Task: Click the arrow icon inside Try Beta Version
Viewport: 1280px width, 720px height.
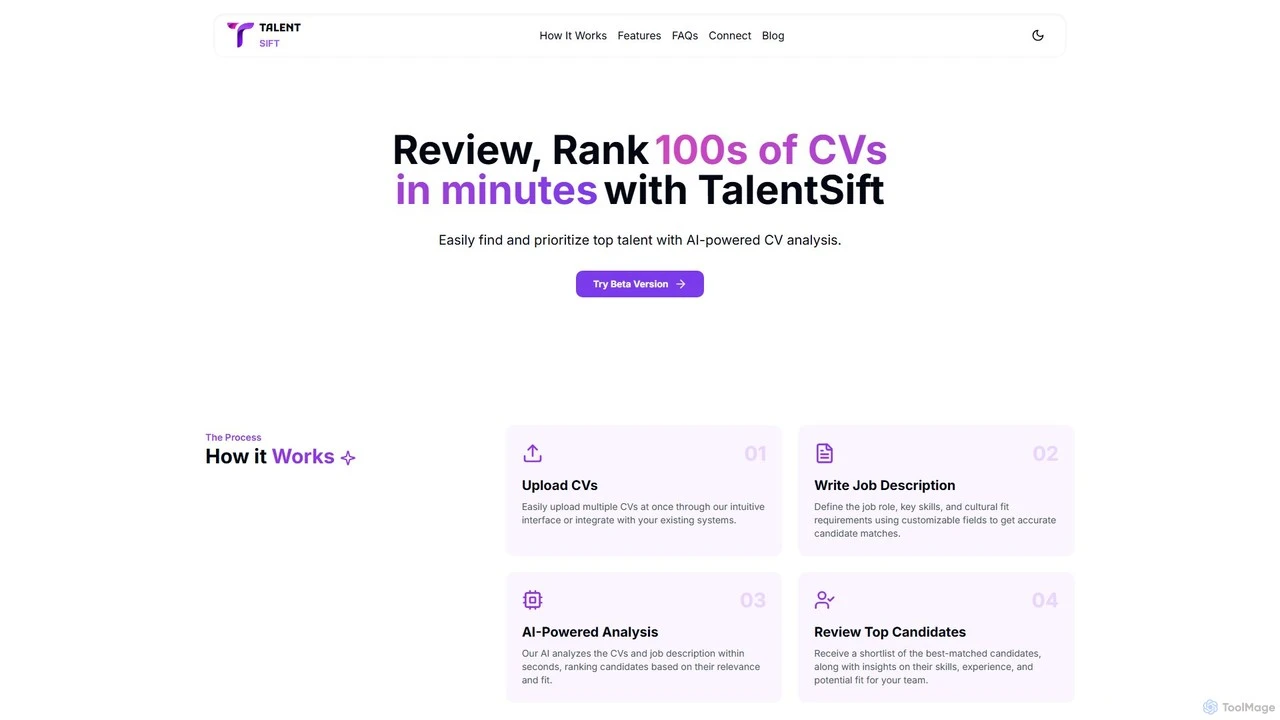Action: coord(681,284)
